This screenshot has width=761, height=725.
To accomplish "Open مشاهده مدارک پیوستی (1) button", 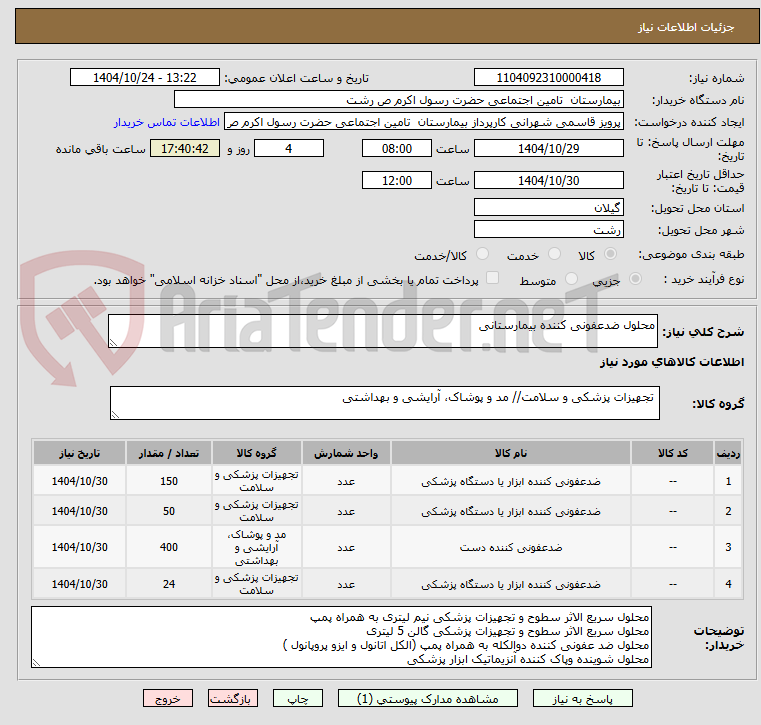I will click(428, 699).
